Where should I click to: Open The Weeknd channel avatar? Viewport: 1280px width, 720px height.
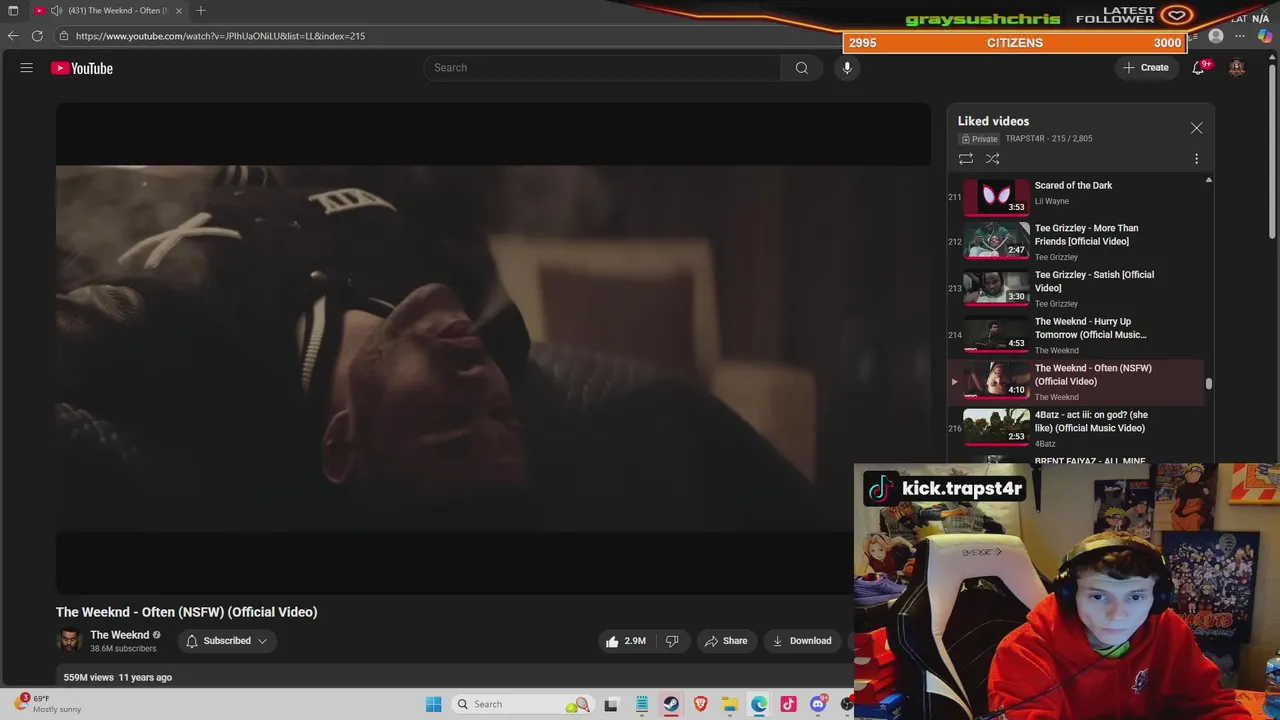point(69,641)
